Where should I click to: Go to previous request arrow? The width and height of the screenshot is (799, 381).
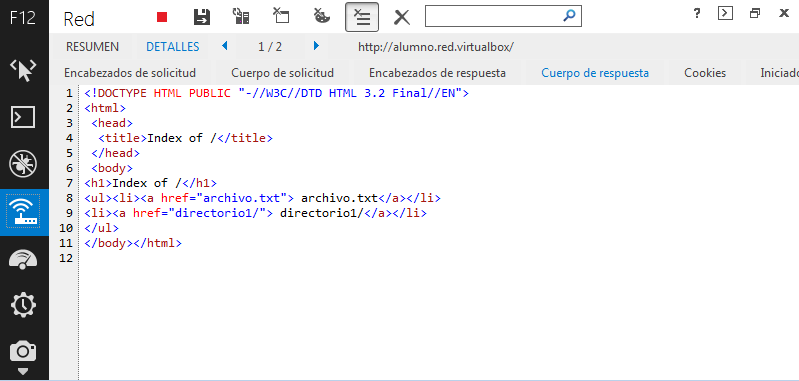[x=225, y=46]
